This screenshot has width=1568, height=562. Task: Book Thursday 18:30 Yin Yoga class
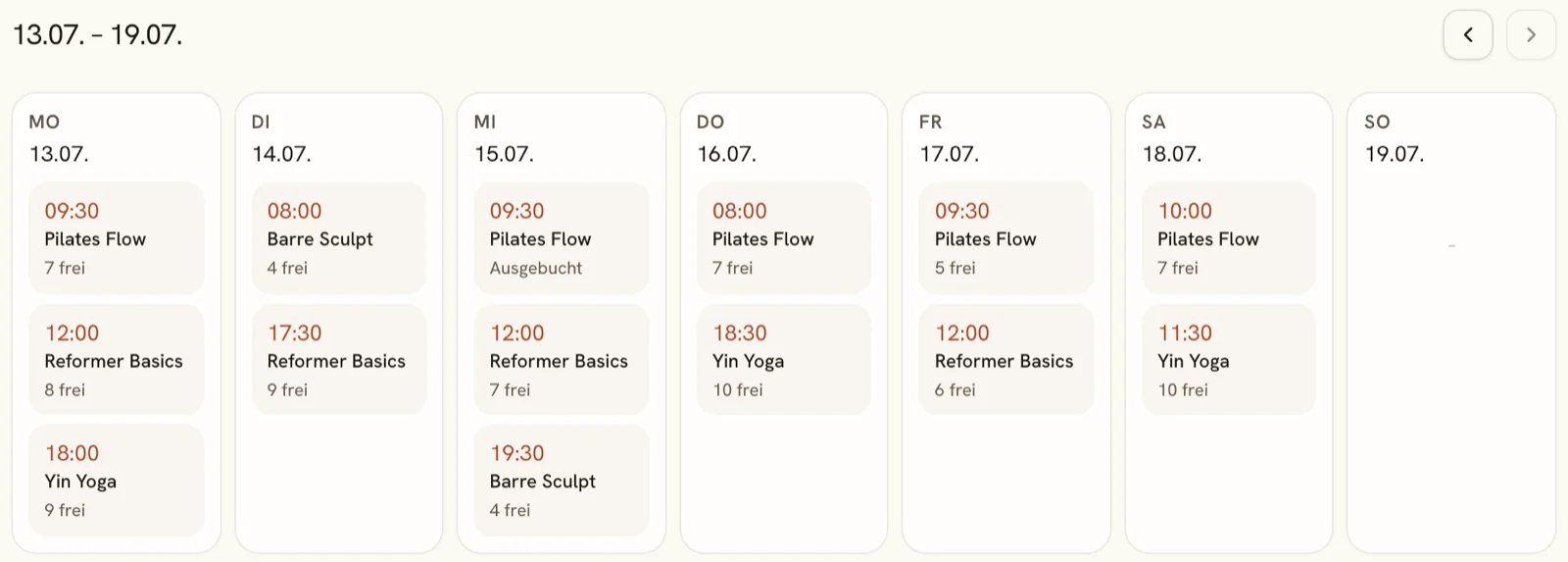point(784,360)
